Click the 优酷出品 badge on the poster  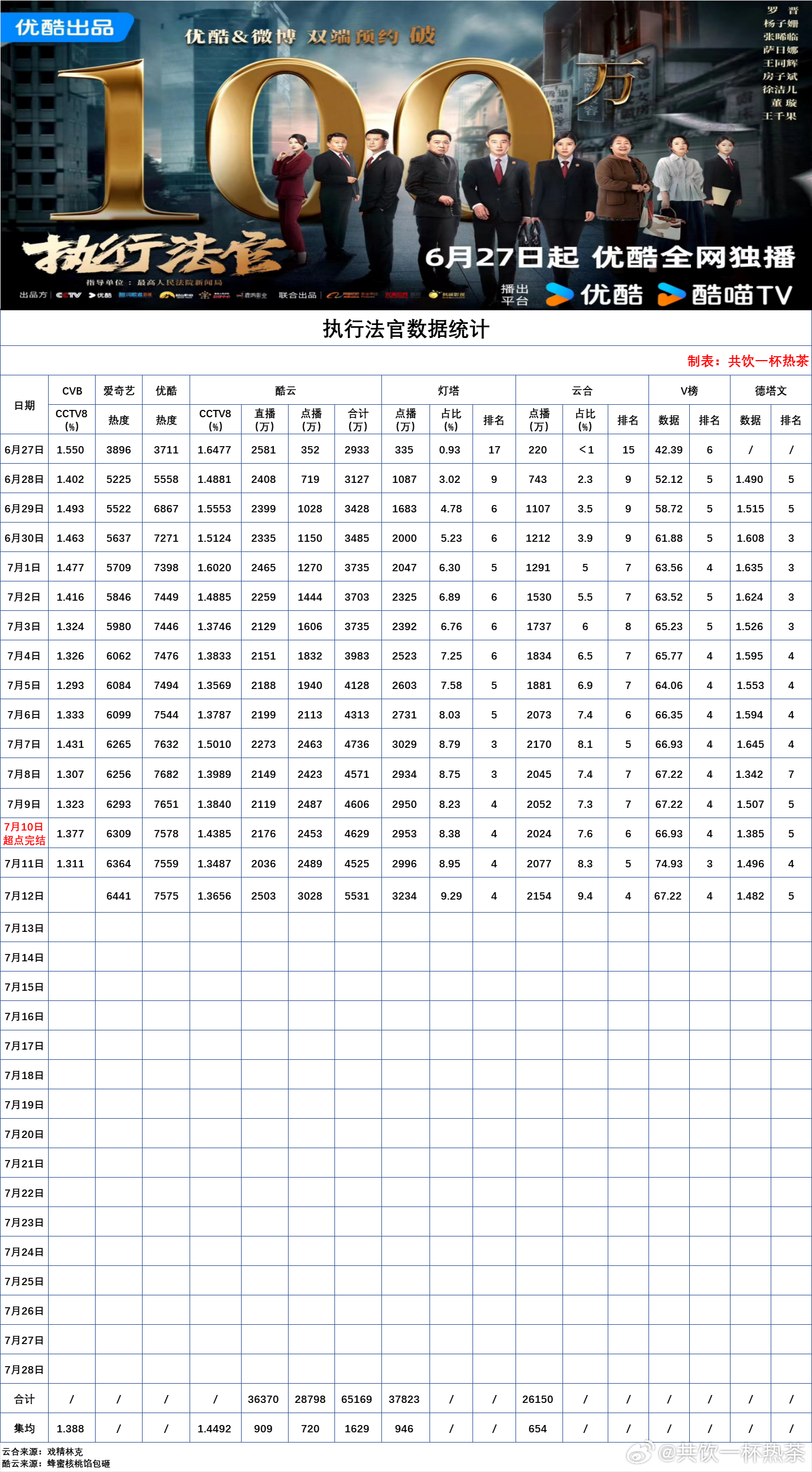tap(66, 27)
